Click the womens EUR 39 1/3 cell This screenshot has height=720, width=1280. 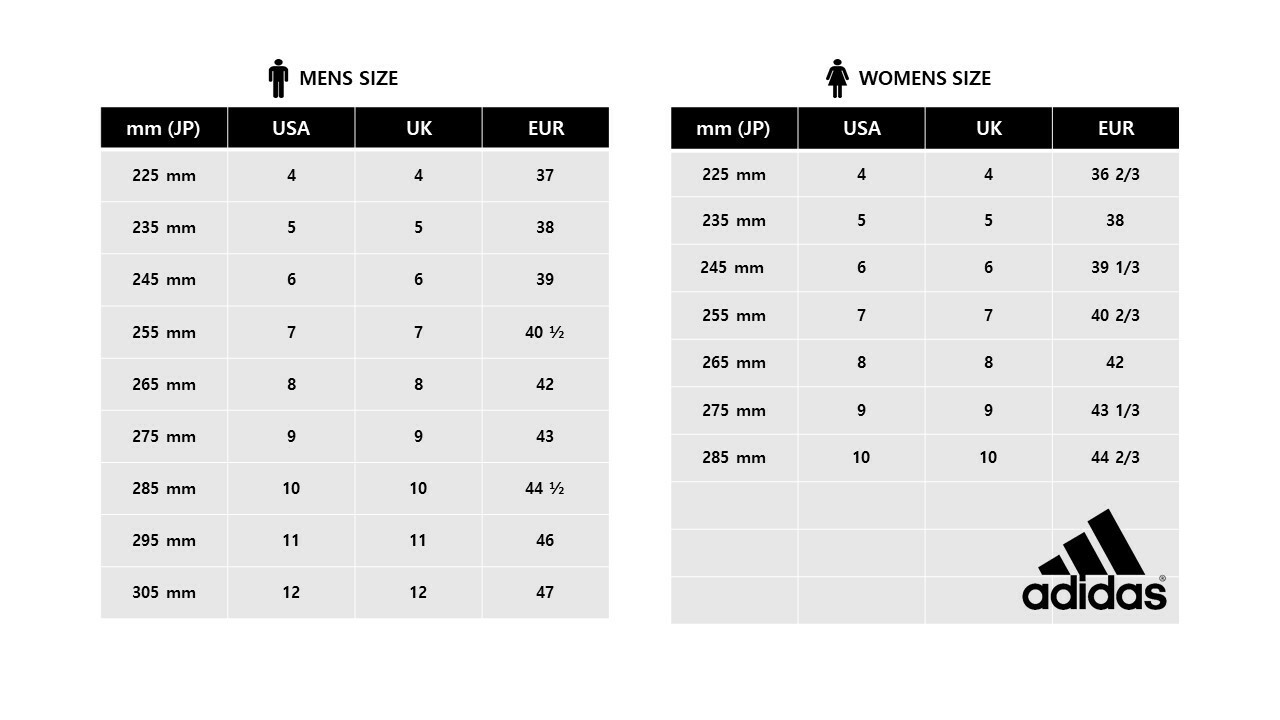click(1115, 267)
